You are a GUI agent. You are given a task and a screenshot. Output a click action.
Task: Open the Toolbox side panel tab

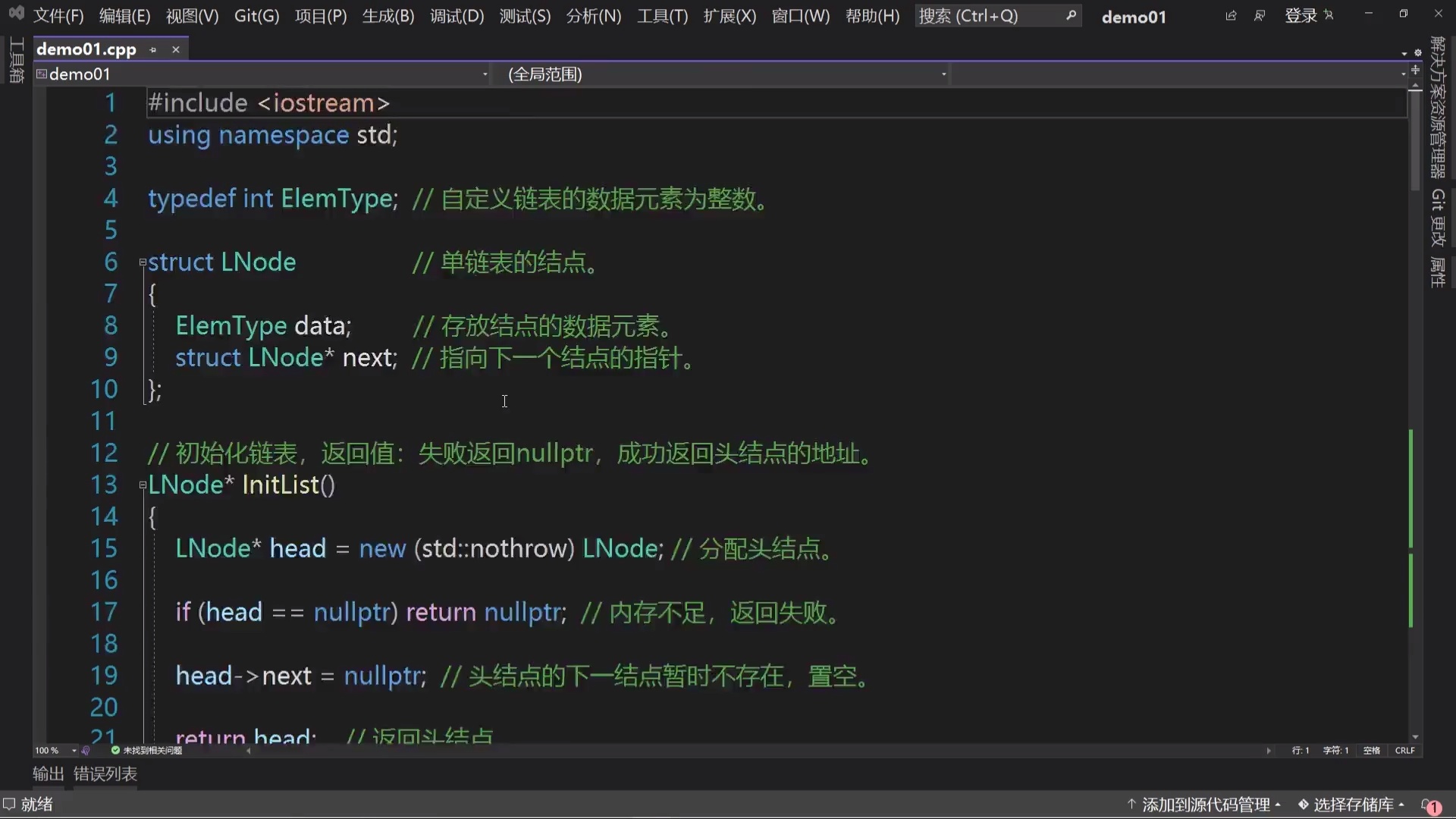click(x=16, y=60)
